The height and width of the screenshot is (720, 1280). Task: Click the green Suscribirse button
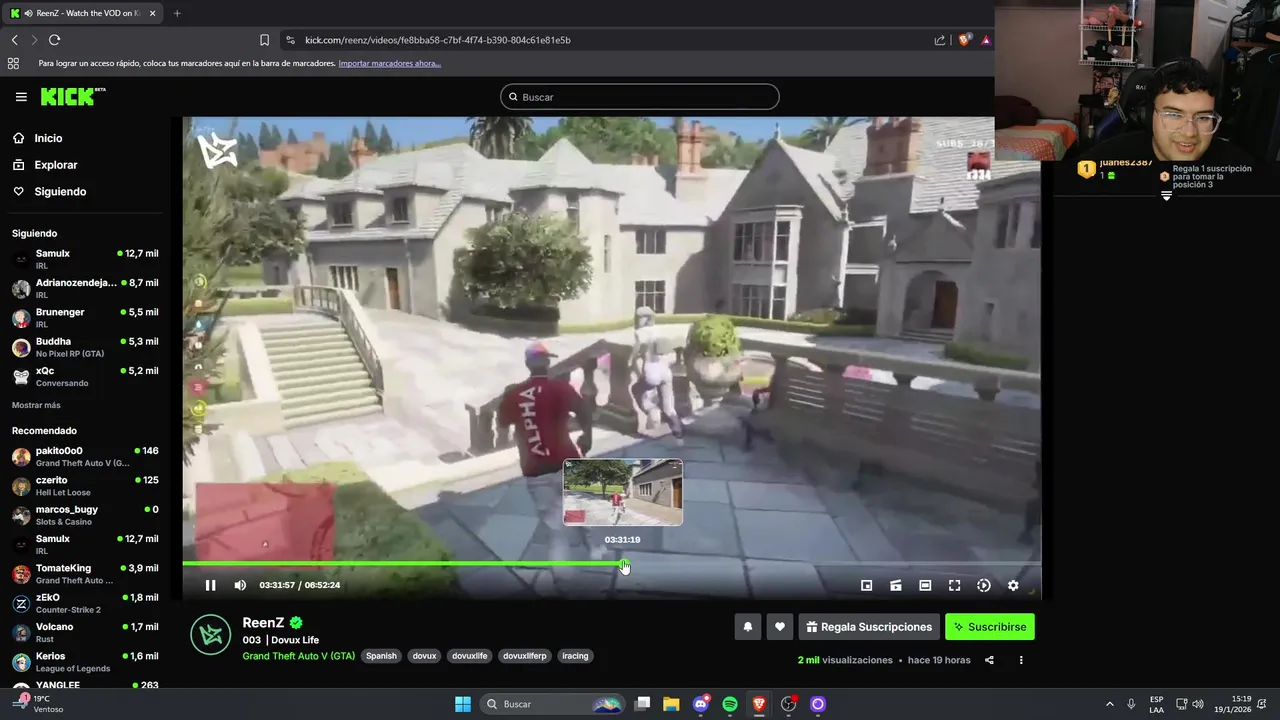point(990,627)
